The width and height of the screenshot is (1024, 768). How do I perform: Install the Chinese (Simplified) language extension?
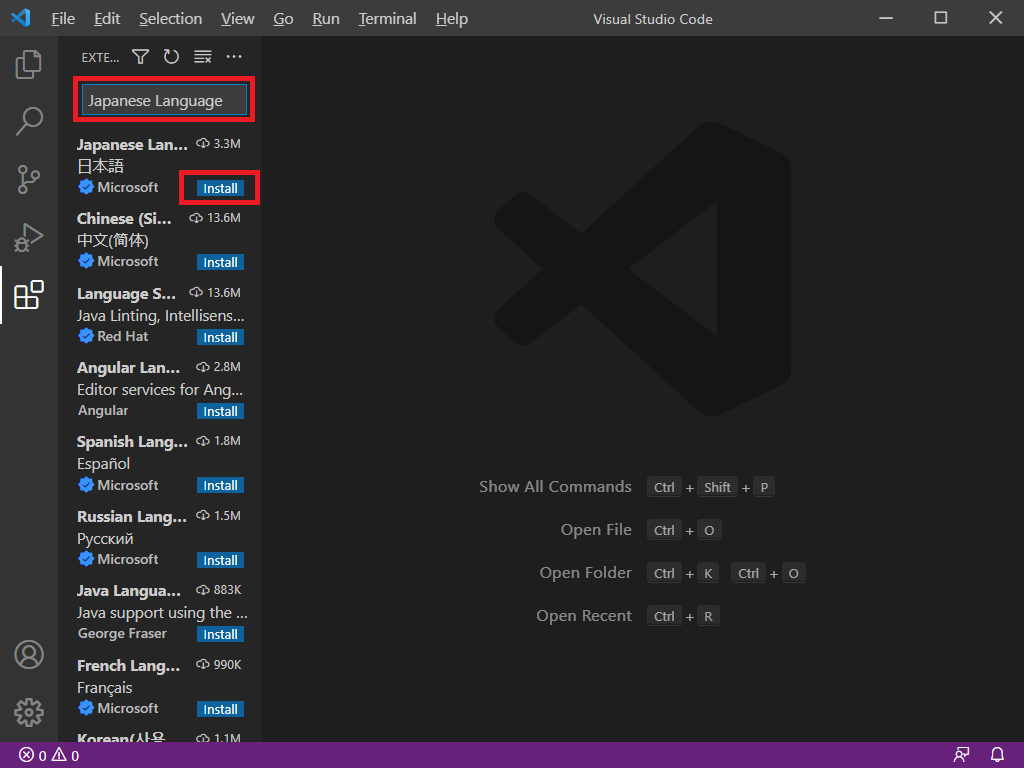point(220,263)
